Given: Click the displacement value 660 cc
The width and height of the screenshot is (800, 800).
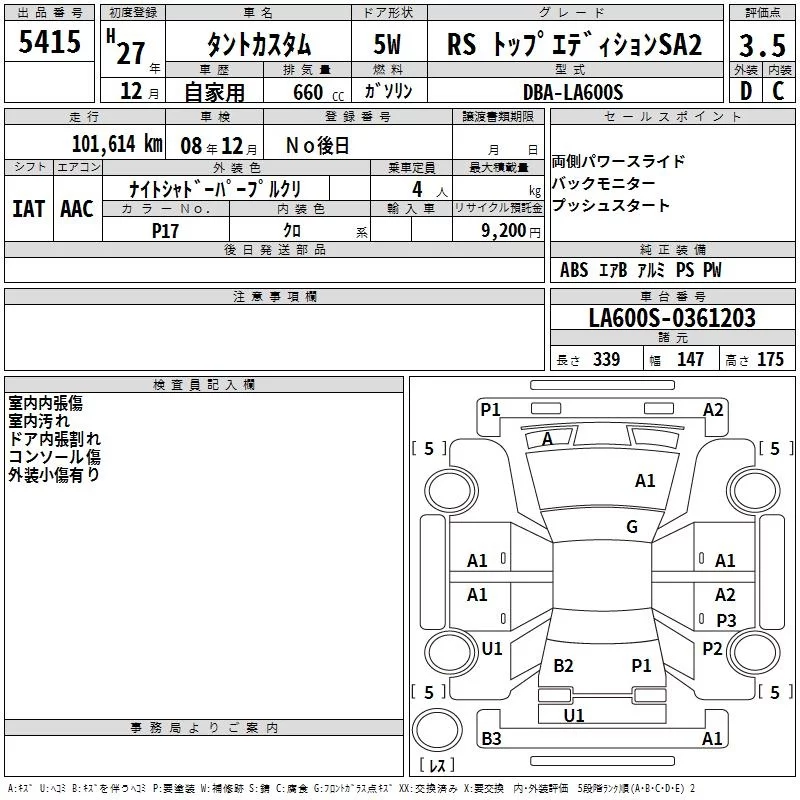Looking at the screenshot, I should coord(318,93).
